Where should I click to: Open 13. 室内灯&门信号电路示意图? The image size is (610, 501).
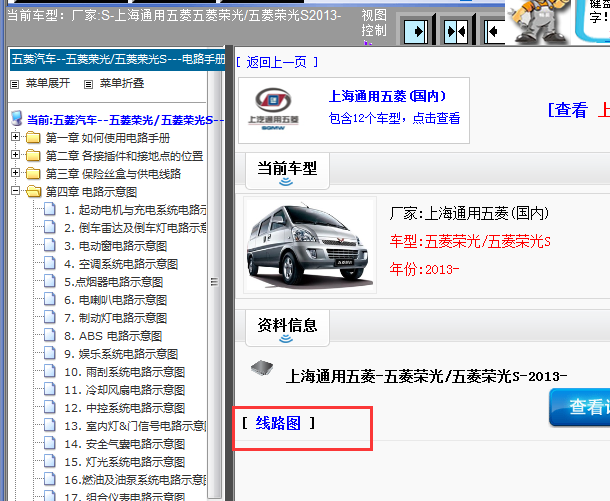tap(135, 426)
